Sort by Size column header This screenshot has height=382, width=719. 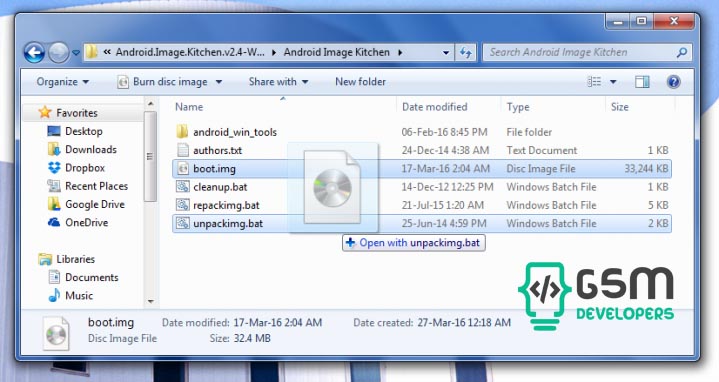pyautogui.click(x=619, y=107)
